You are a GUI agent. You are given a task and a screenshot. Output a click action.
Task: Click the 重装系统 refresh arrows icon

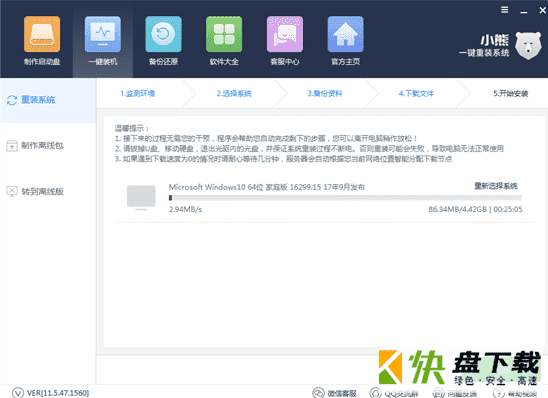click(x=12, y=100)
